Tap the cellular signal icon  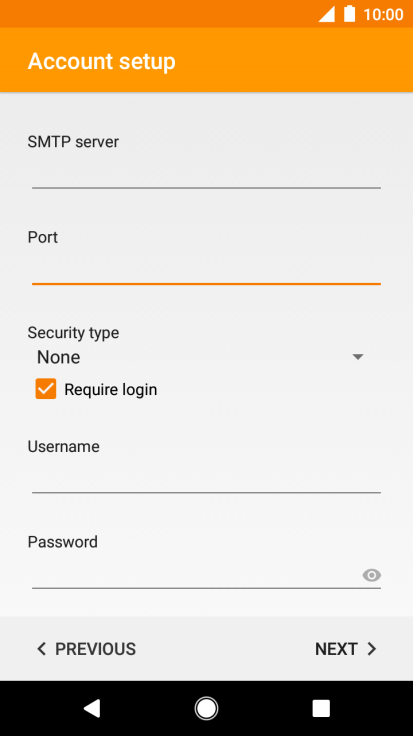pos(327,14)
